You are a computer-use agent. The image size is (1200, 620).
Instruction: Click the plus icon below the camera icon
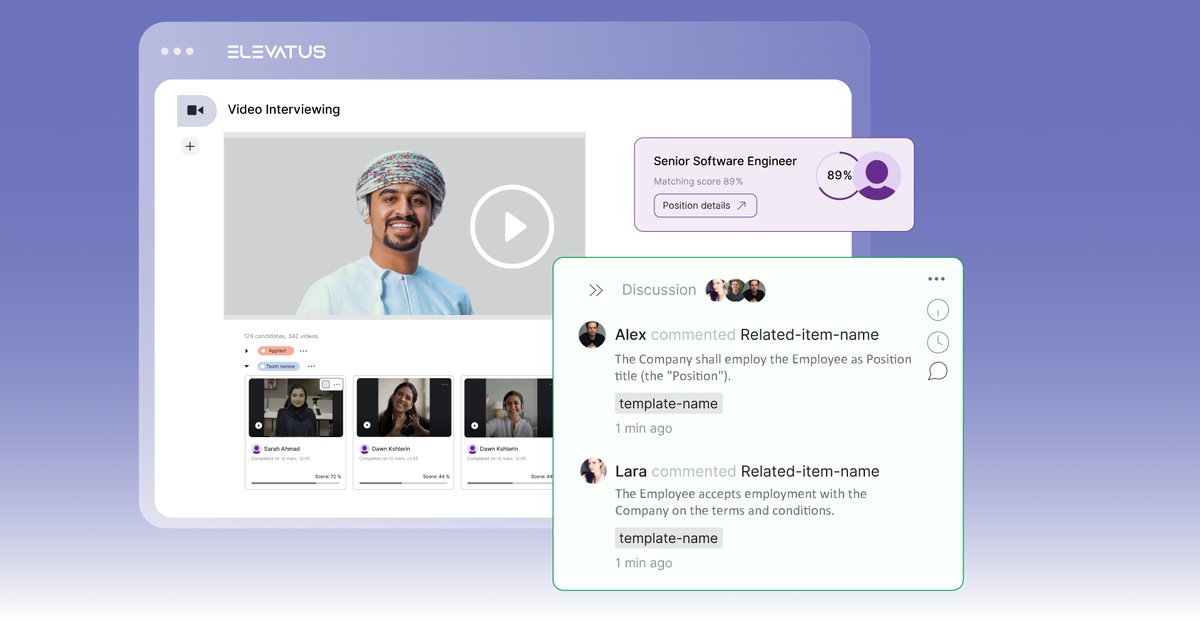[x=190, y=146]
